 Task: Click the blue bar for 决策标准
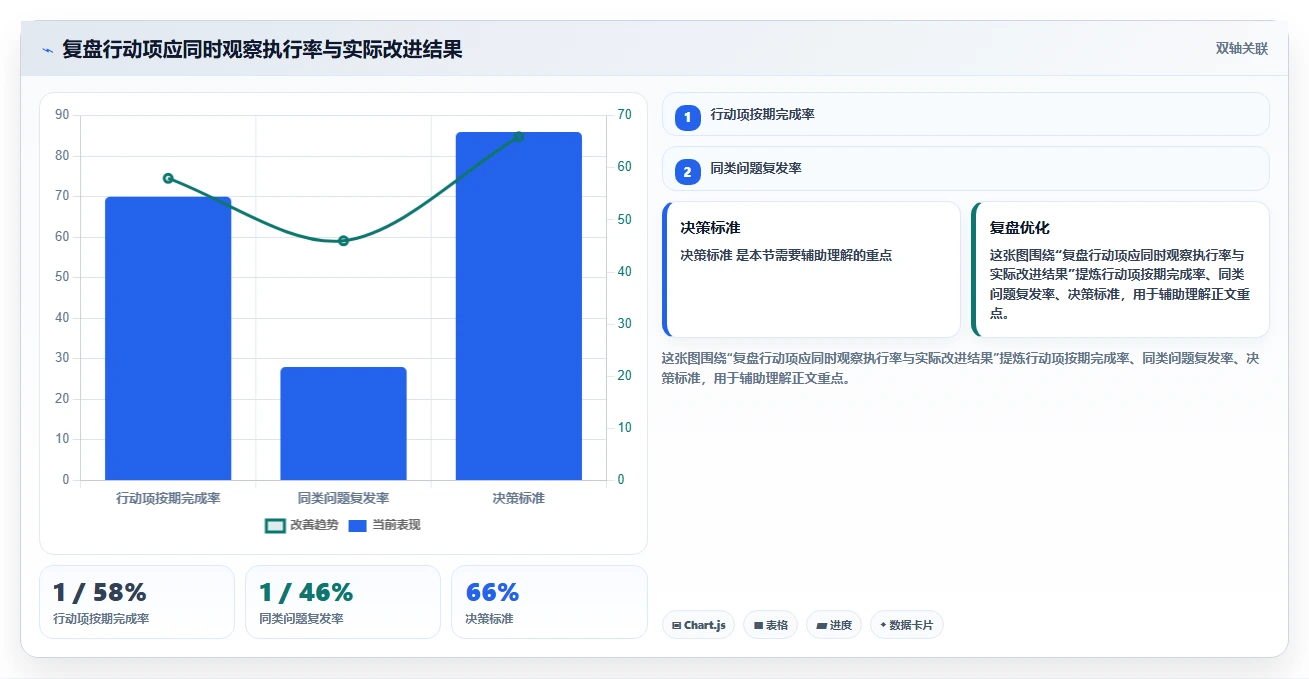click(x=519, y=306)
